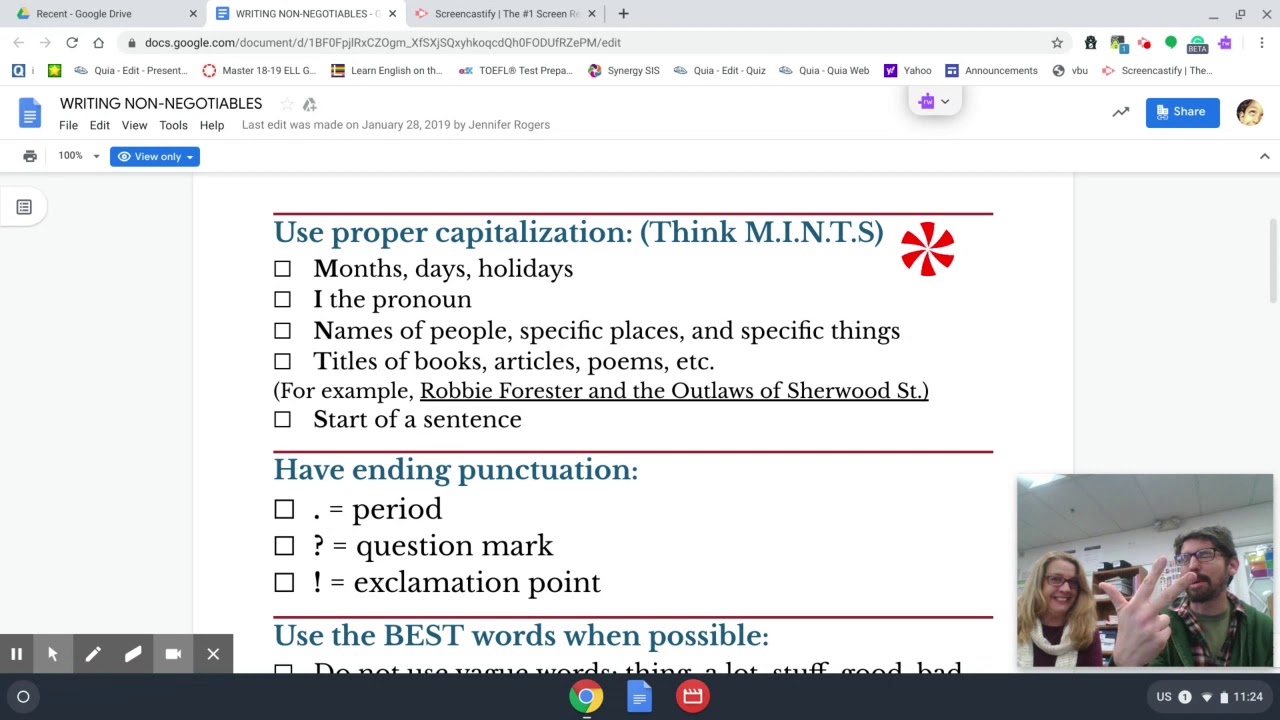Open the Chrome OS launcher circle
The height and width of the screenshot is (720, 1280).
coord(23,697)
